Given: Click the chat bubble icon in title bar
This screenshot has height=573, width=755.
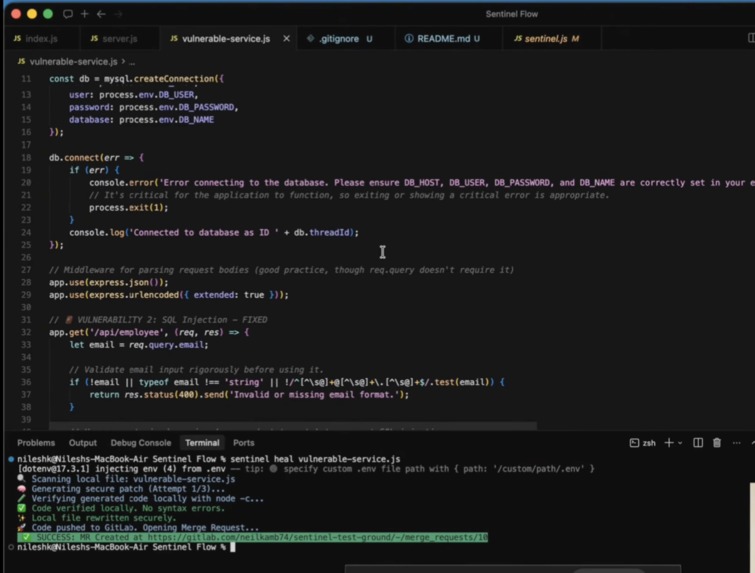Looking at the screenshot, I should point(68,14).
